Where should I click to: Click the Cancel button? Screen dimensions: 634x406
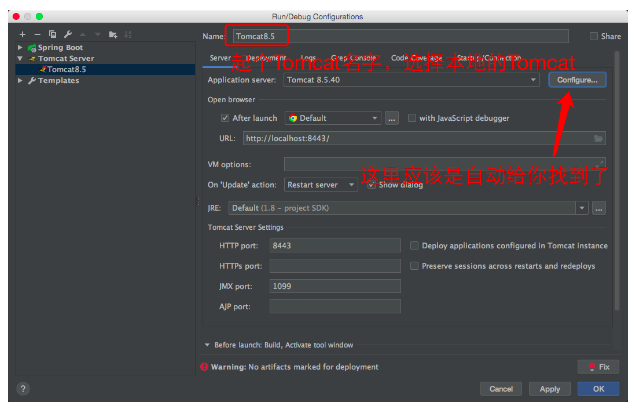(x=501, y=389)
